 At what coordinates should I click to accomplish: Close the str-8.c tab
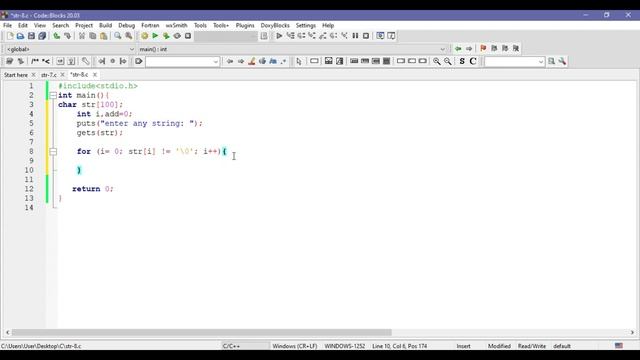click(x=95, y=75)
